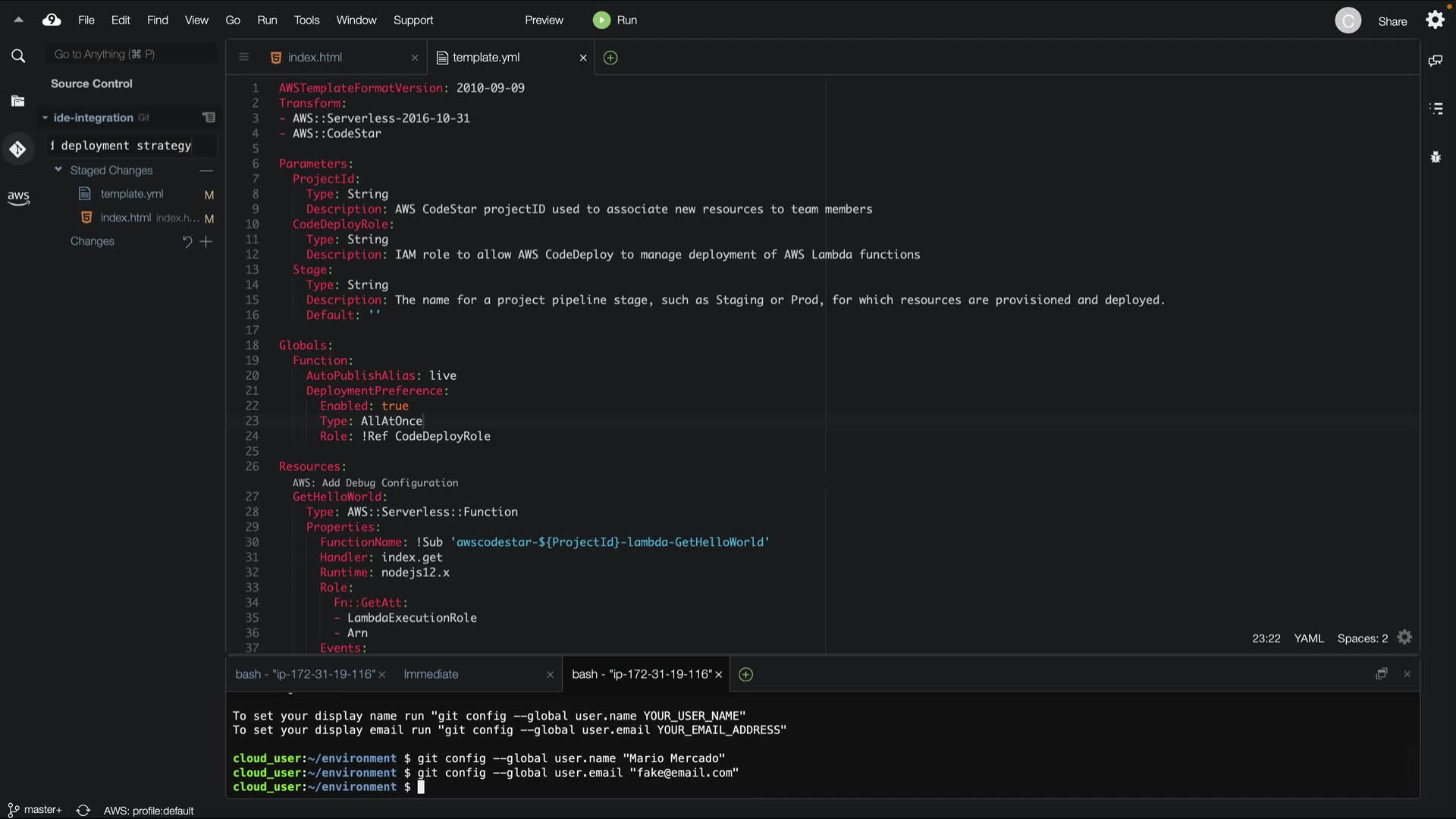The image size is (1456, 819).
Task: Collapse the ide-integration repository tree
Action: pos(45,118)
